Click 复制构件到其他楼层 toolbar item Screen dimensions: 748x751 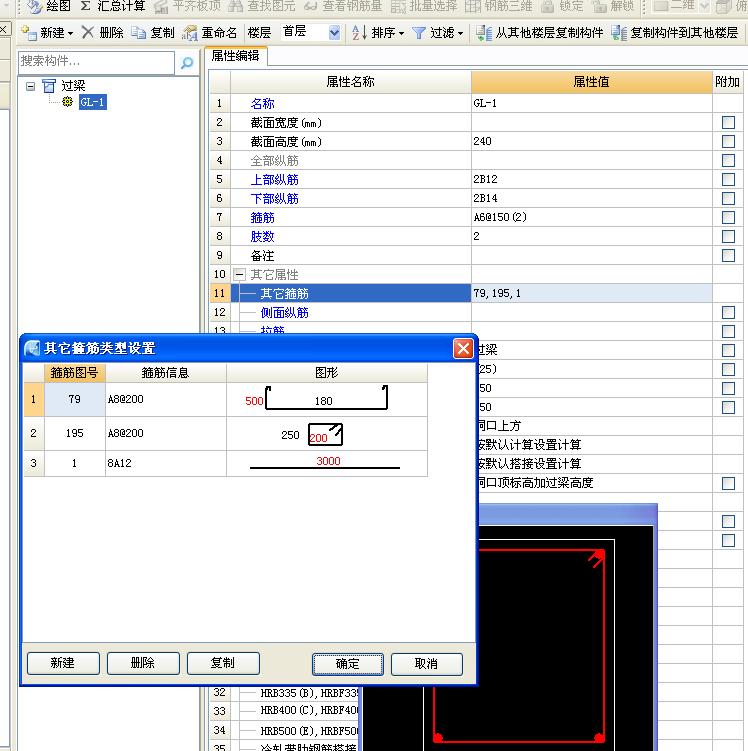tap(674, 33)
